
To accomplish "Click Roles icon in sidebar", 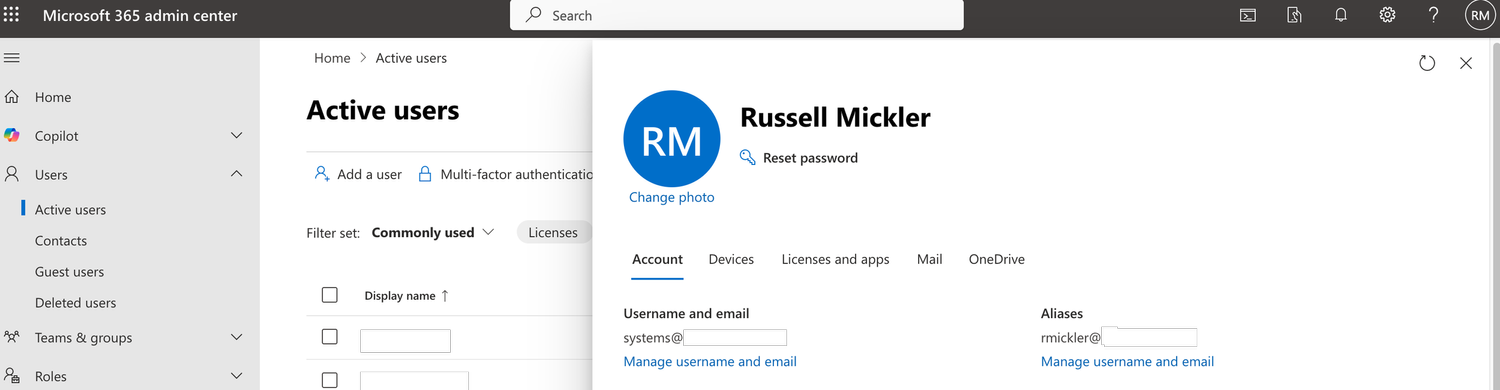I will pyautogui.click(x=12, y=376).
